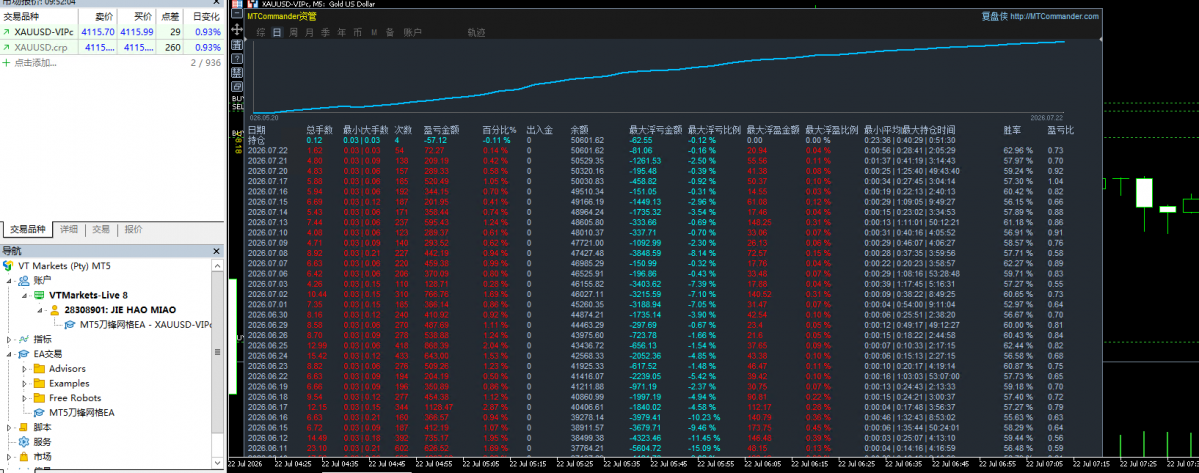Switch to the 详细 tab
Image resolution: width=1199 pixels, height=473 pixels.
pyautogui.click(x=70, y=229)
